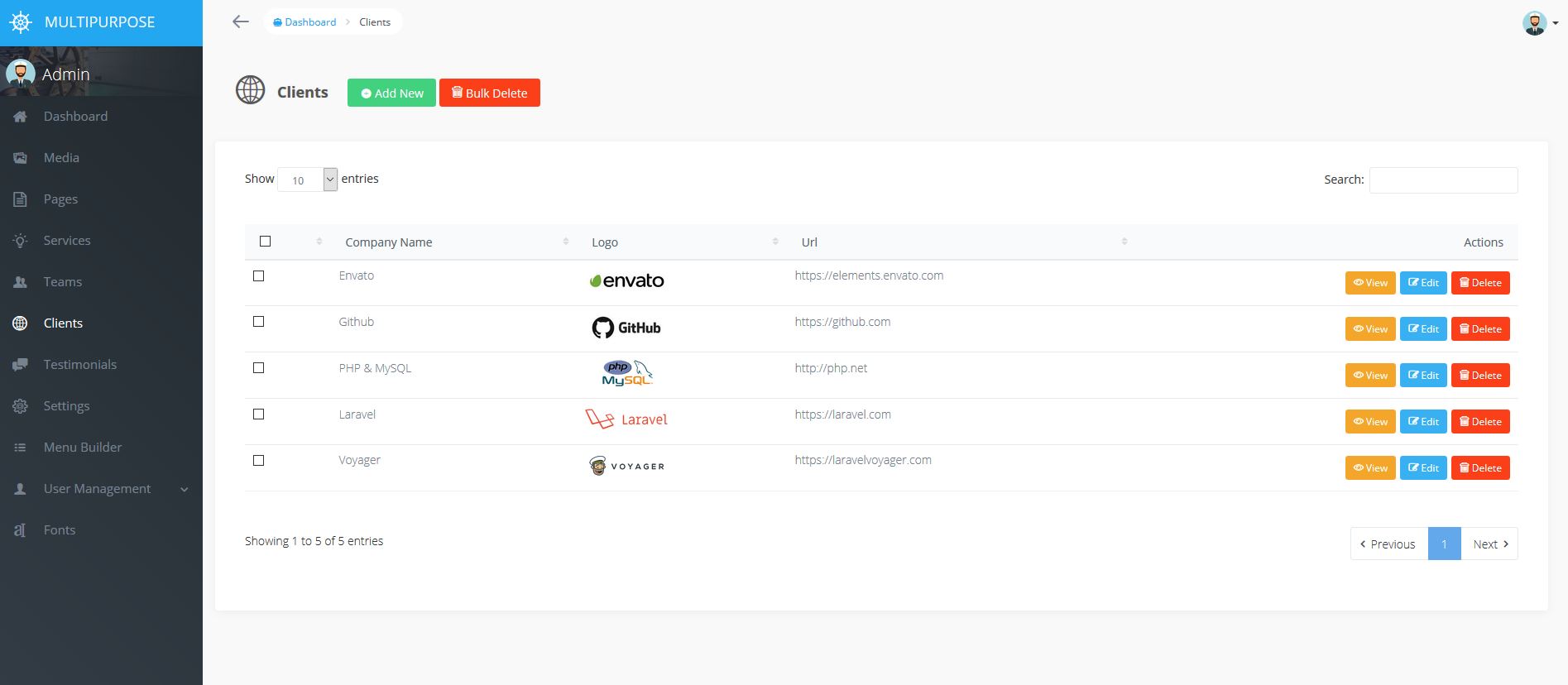View the PHP & MySQL client
The width and height of the screenshot is (1568, 685).
[1370, 376]
